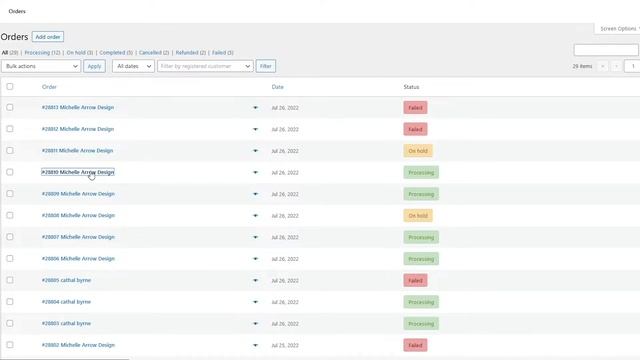Viewport: 640px width, 360px height.
Task: Open order #28813 Michelle Arrow Design
Action: pyautogui.click(x=78, y=107)
